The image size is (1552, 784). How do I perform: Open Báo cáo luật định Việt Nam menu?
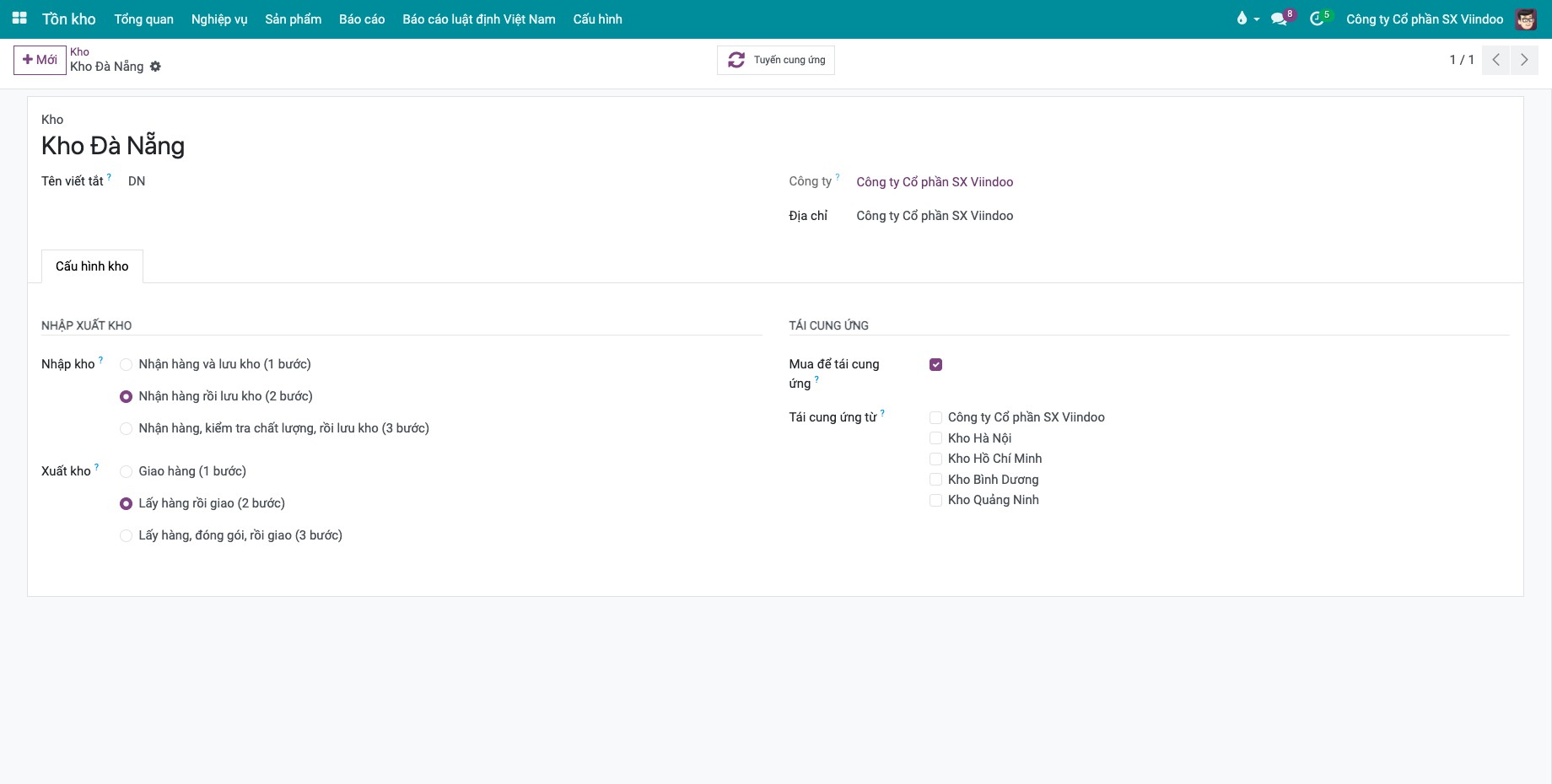point(479,19)
